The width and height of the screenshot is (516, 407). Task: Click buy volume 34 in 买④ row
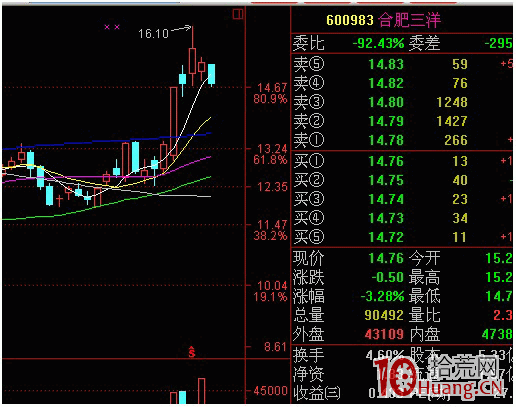[x=460, y=218]
